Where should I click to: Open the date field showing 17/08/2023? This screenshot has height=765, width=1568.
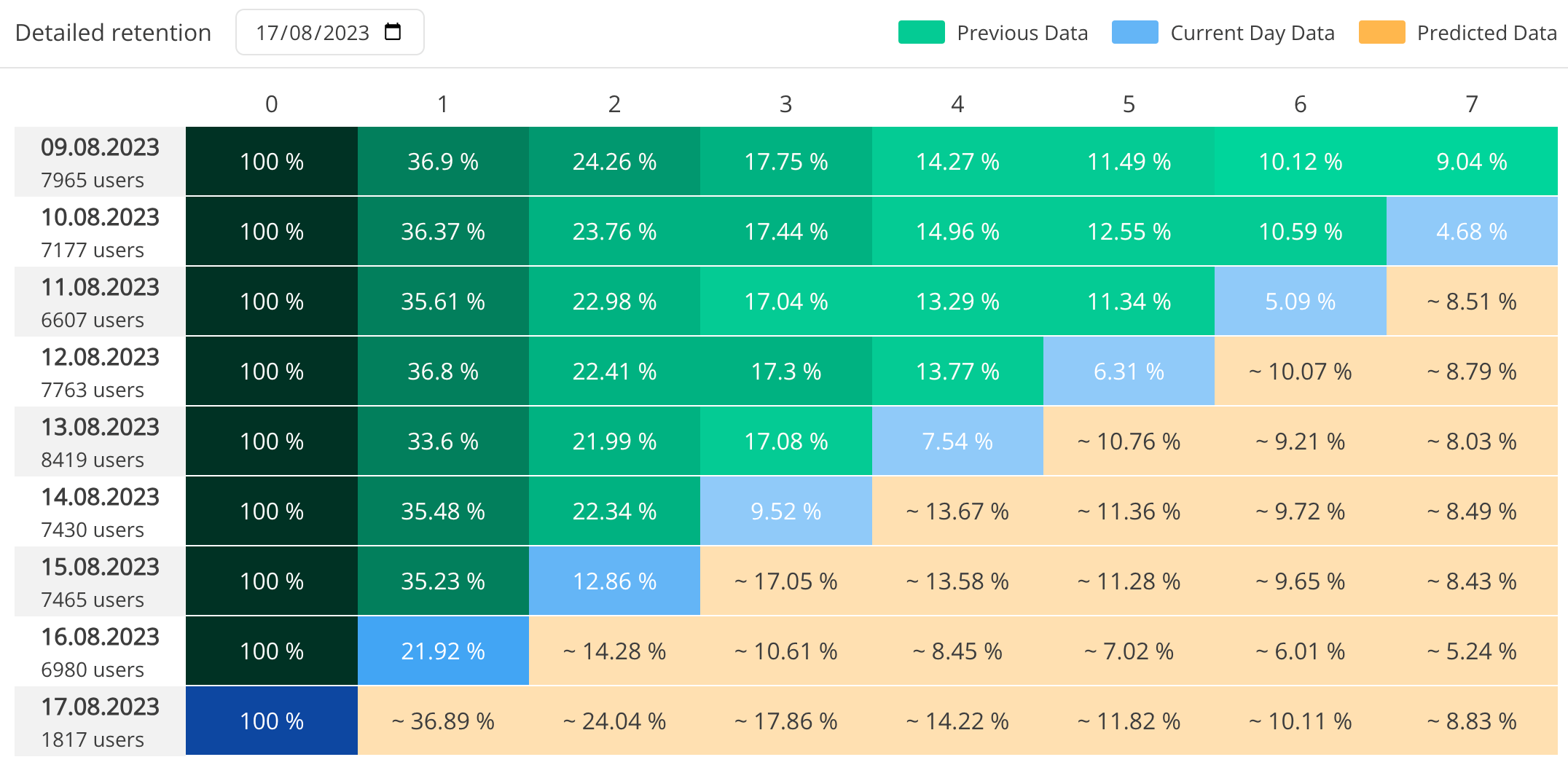point(313,32)
